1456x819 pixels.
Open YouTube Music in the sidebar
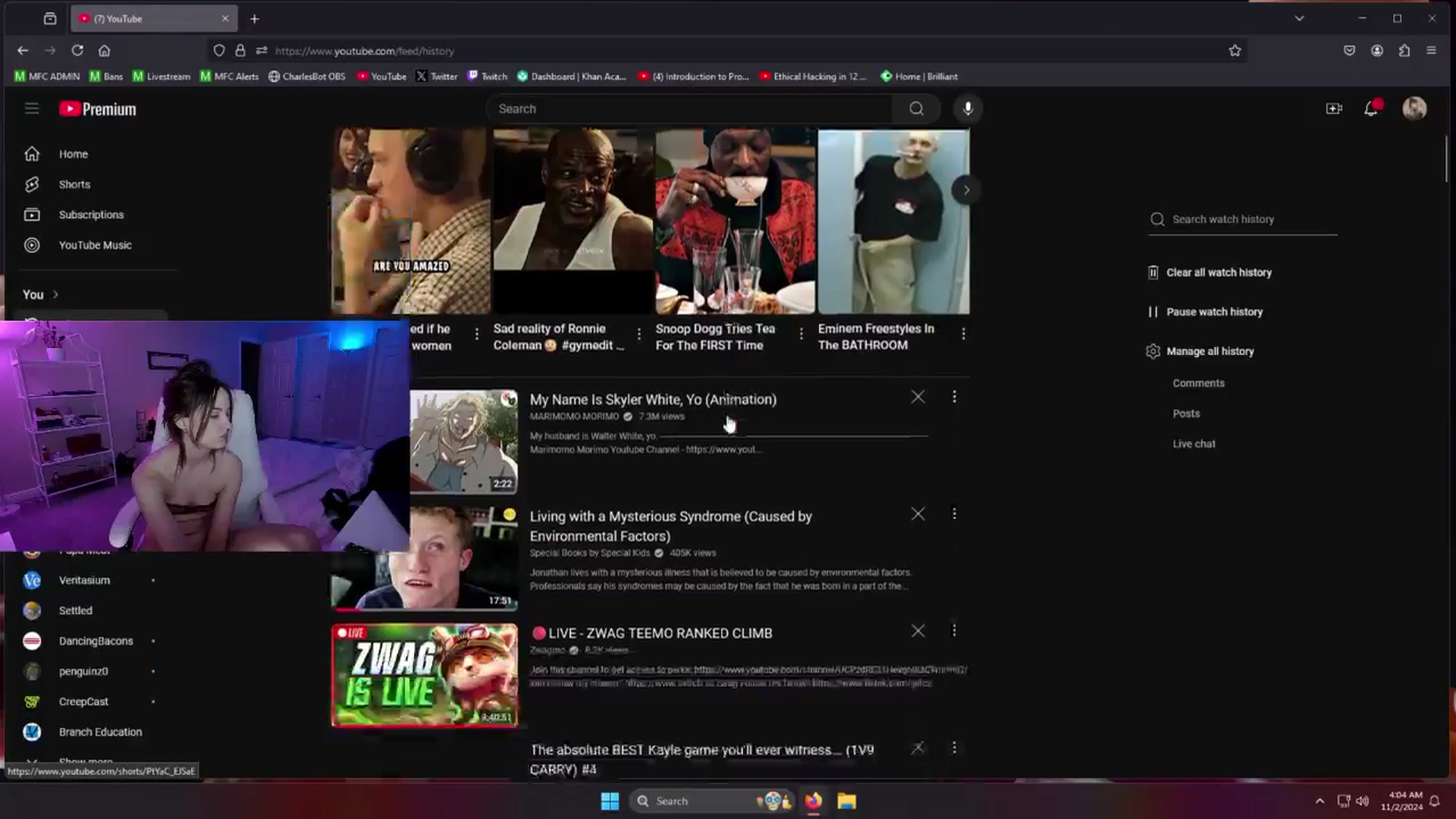95,245
